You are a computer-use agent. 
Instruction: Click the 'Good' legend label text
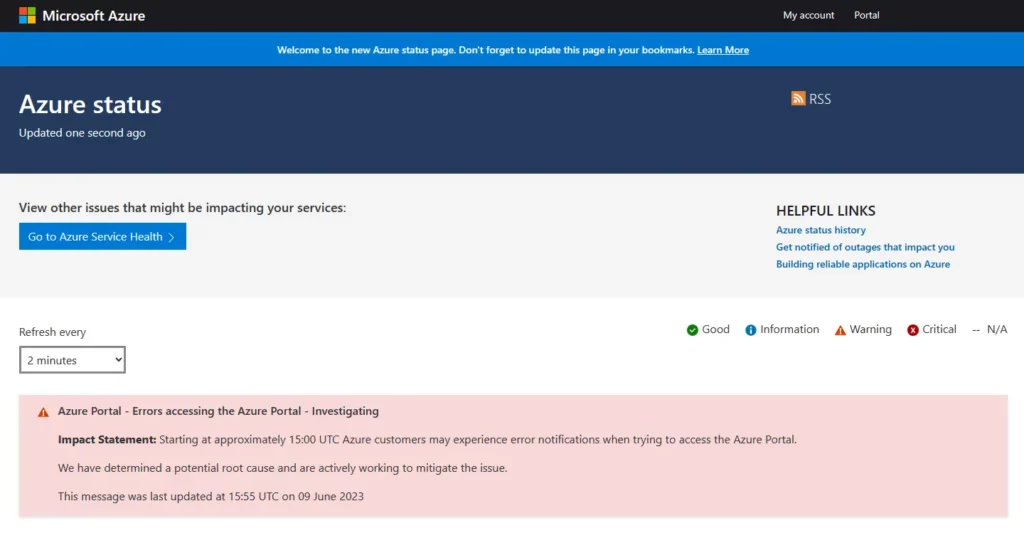pyautogui.click(x=716, y=329)
